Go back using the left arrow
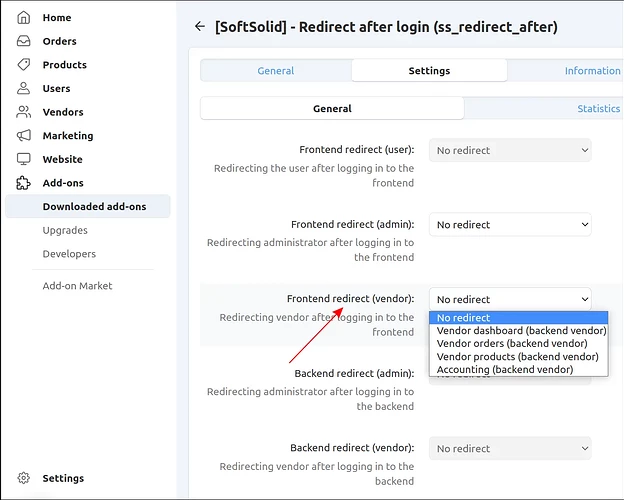This screenshot has width=624, height=500. click(x=200, y=27)
